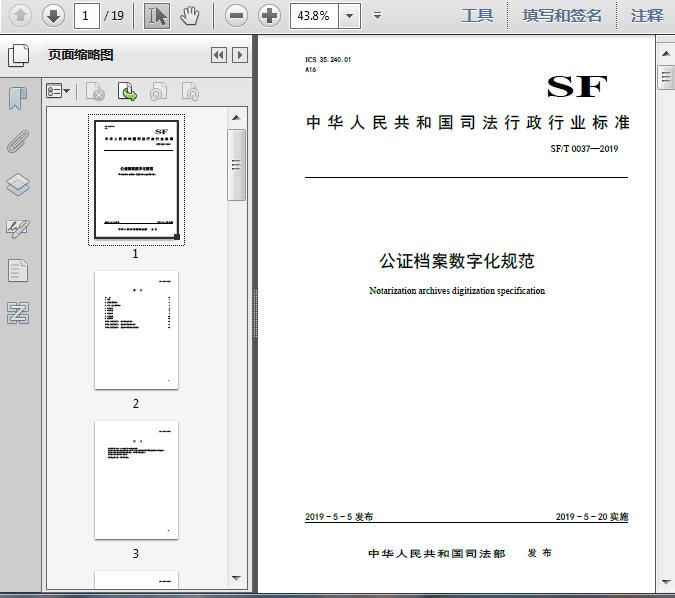Click the 43.8% zoom level field
Screen dimensions: 675x598
click(314, 16)
